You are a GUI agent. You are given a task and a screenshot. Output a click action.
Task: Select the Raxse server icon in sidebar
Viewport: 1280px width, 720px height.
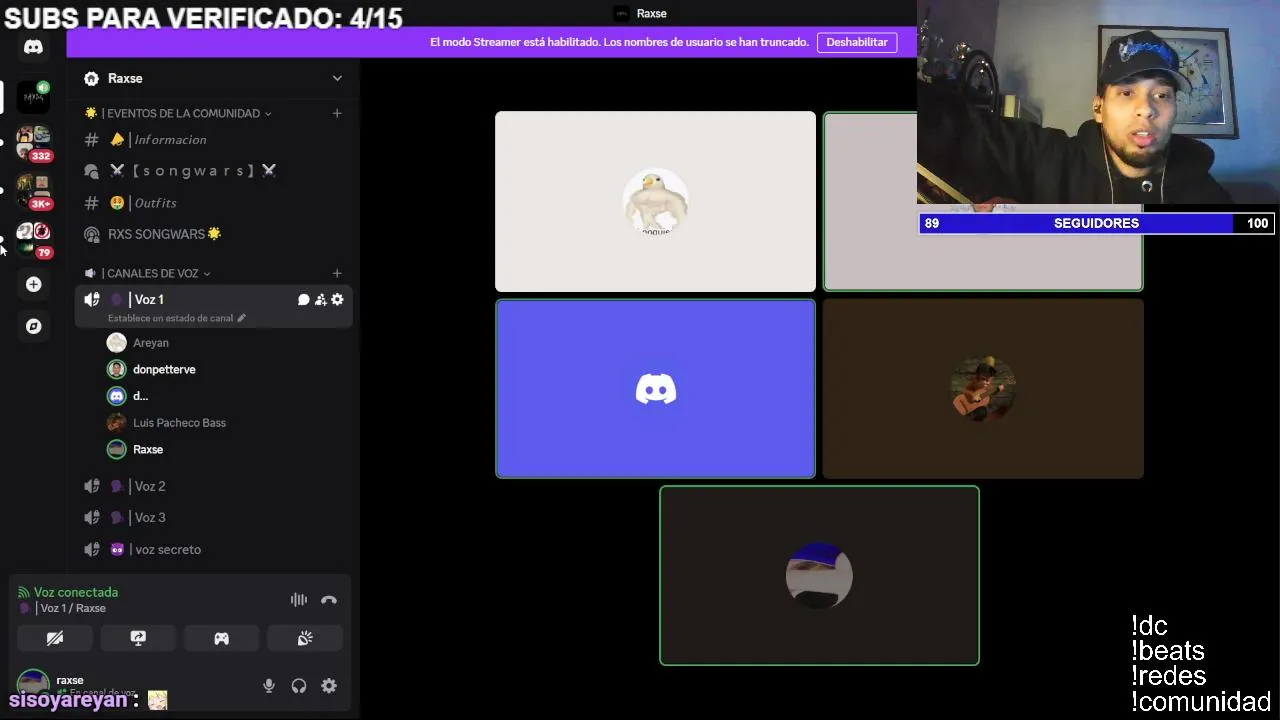33,96
